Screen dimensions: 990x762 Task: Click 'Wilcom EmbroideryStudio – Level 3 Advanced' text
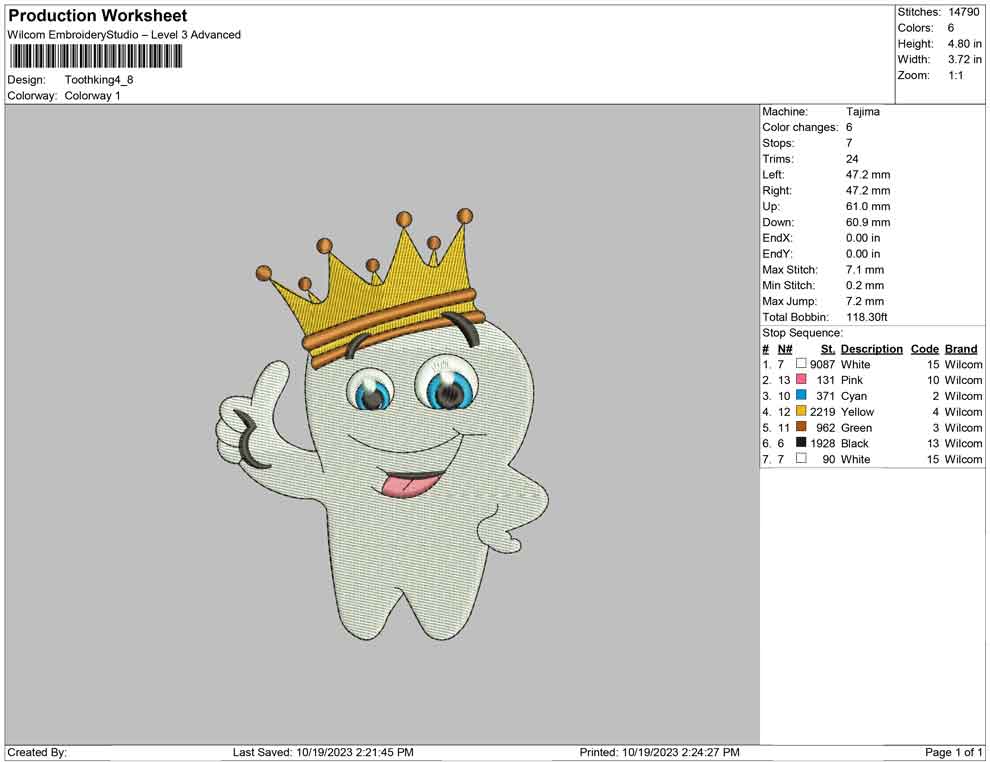pyautogui.click(x=124, y=35)
